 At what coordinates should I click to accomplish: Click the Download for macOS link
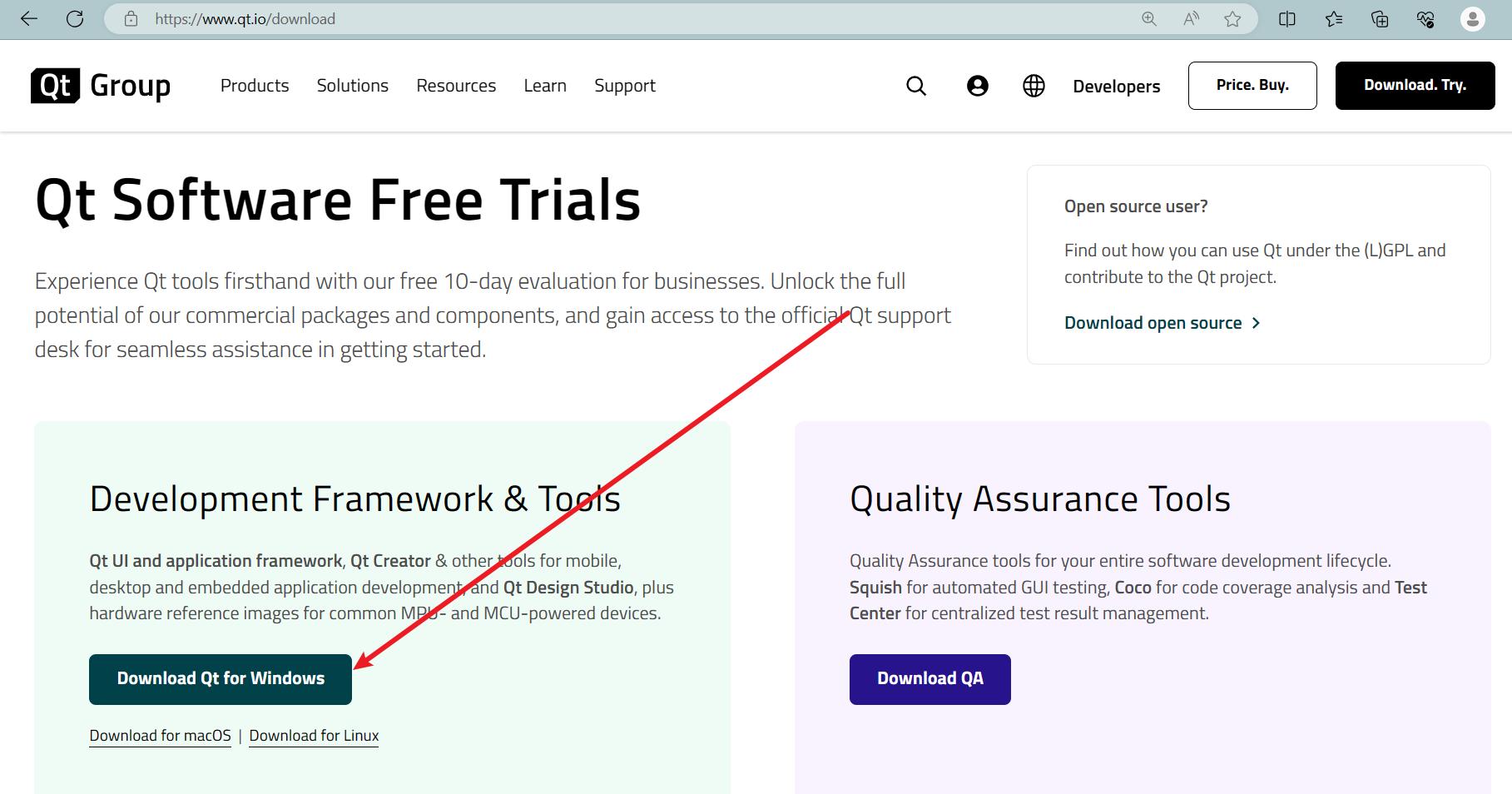tap(160, 736)
